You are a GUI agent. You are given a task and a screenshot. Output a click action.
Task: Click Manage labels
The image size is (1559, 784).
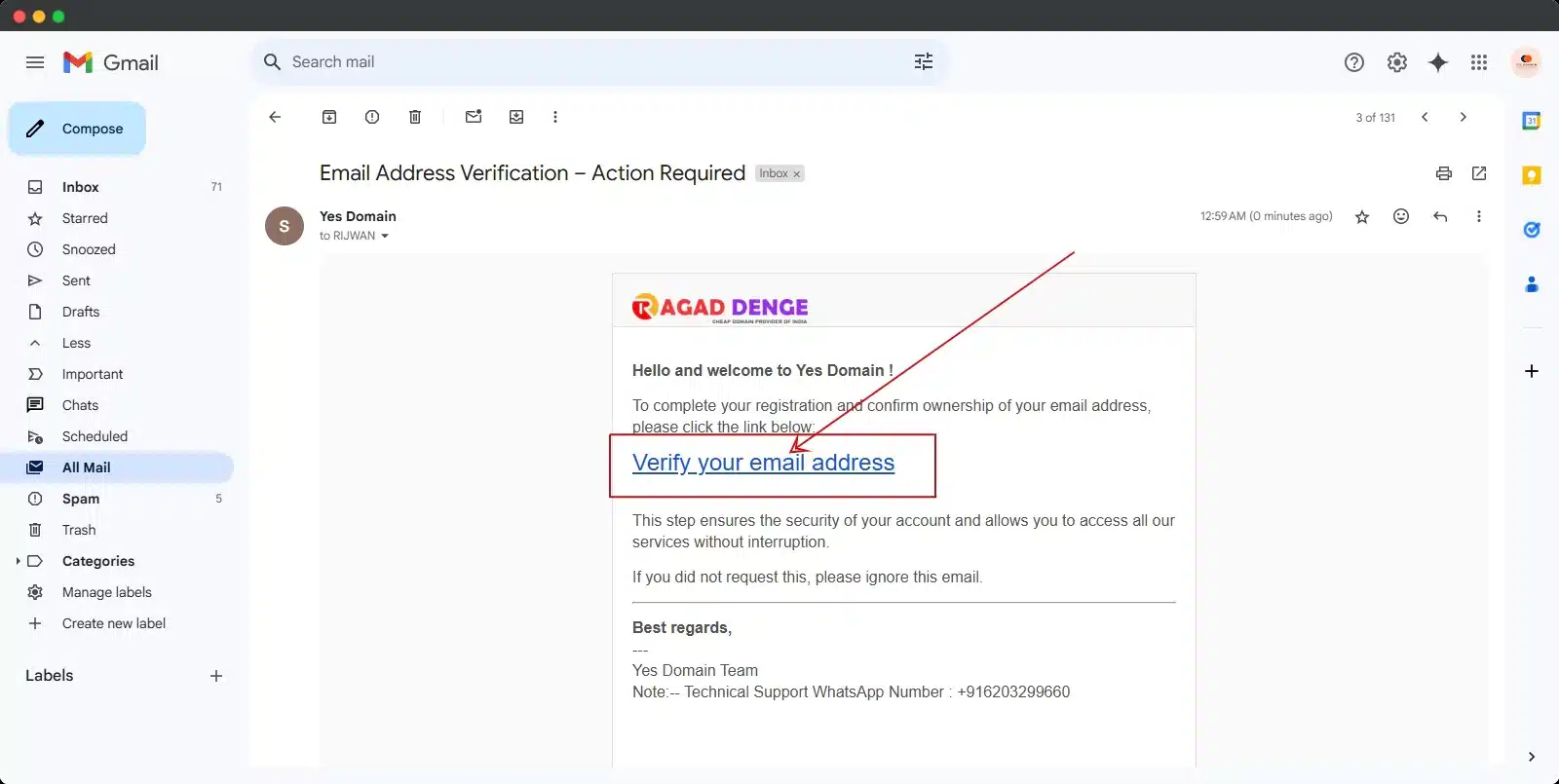pos(117,592)
